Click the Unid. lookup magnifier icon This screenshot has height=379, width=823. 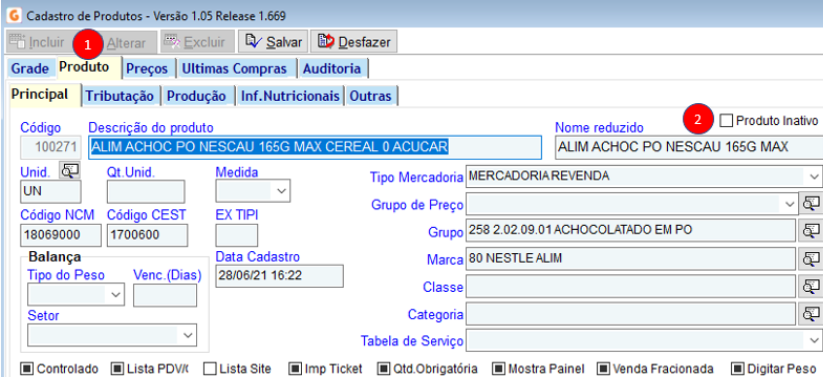[69, 171]
